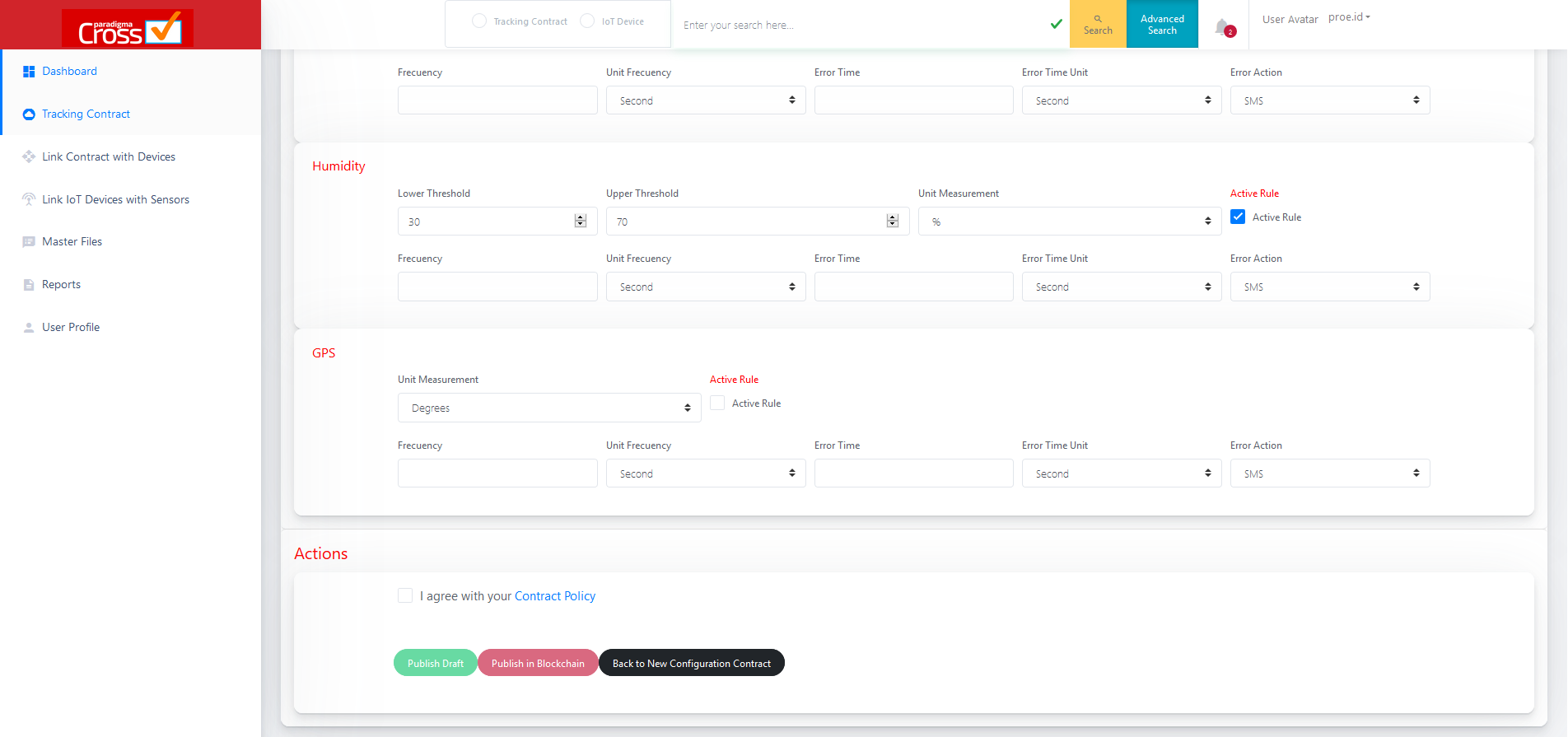Click the Master Files icon

pyautogui.click(x=29, y=242)
